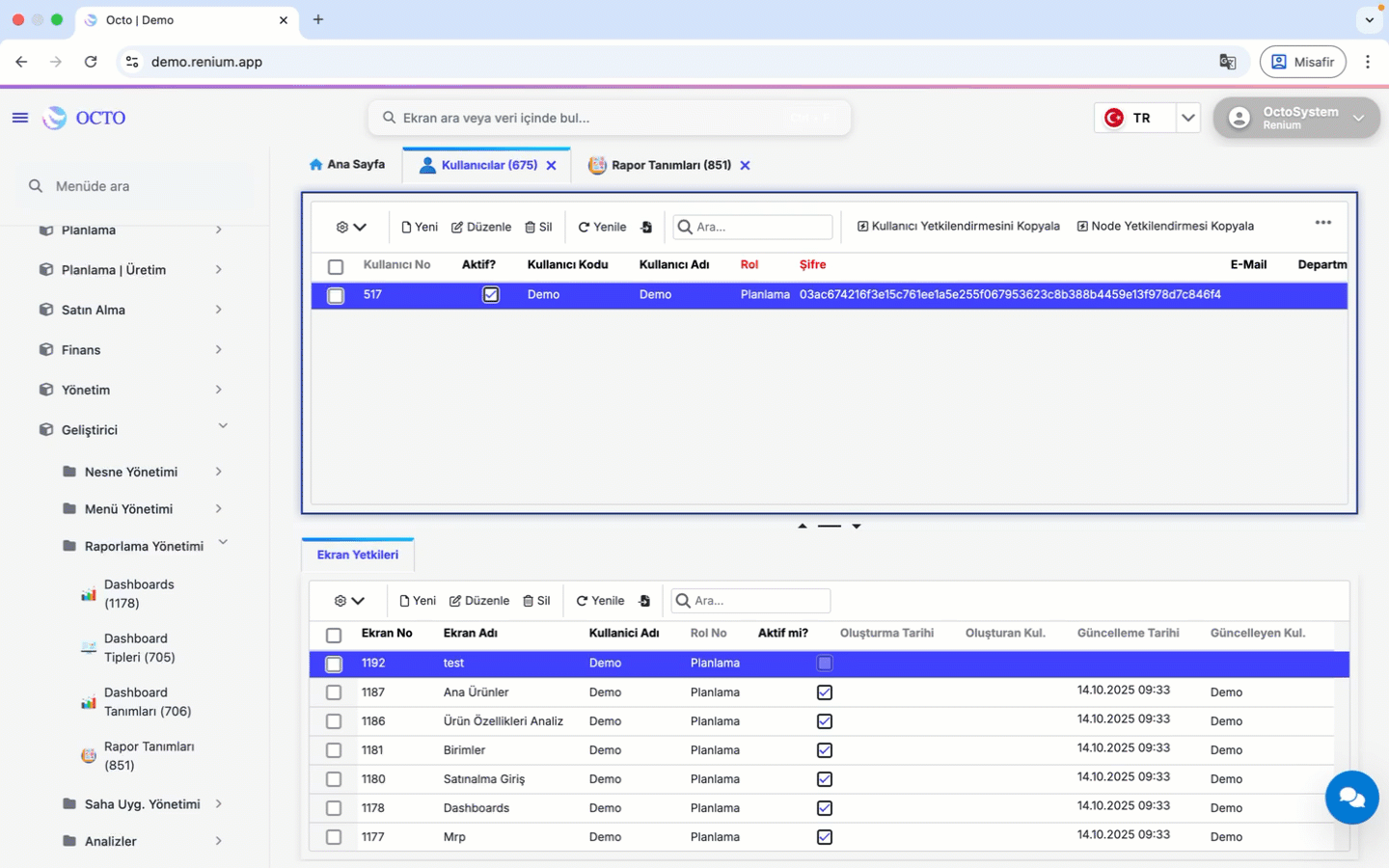
Task: Select the Ekran Yetkileri tab
Action: (357, 555)
